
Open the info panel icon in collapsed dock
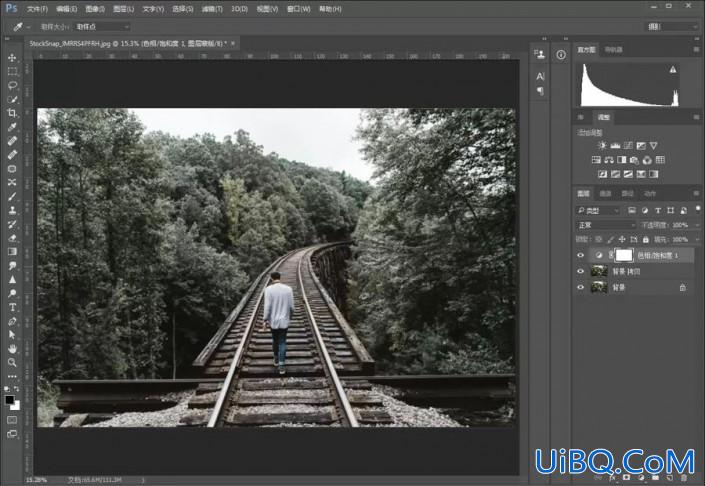pyautogui.click(x=561, y=55)
